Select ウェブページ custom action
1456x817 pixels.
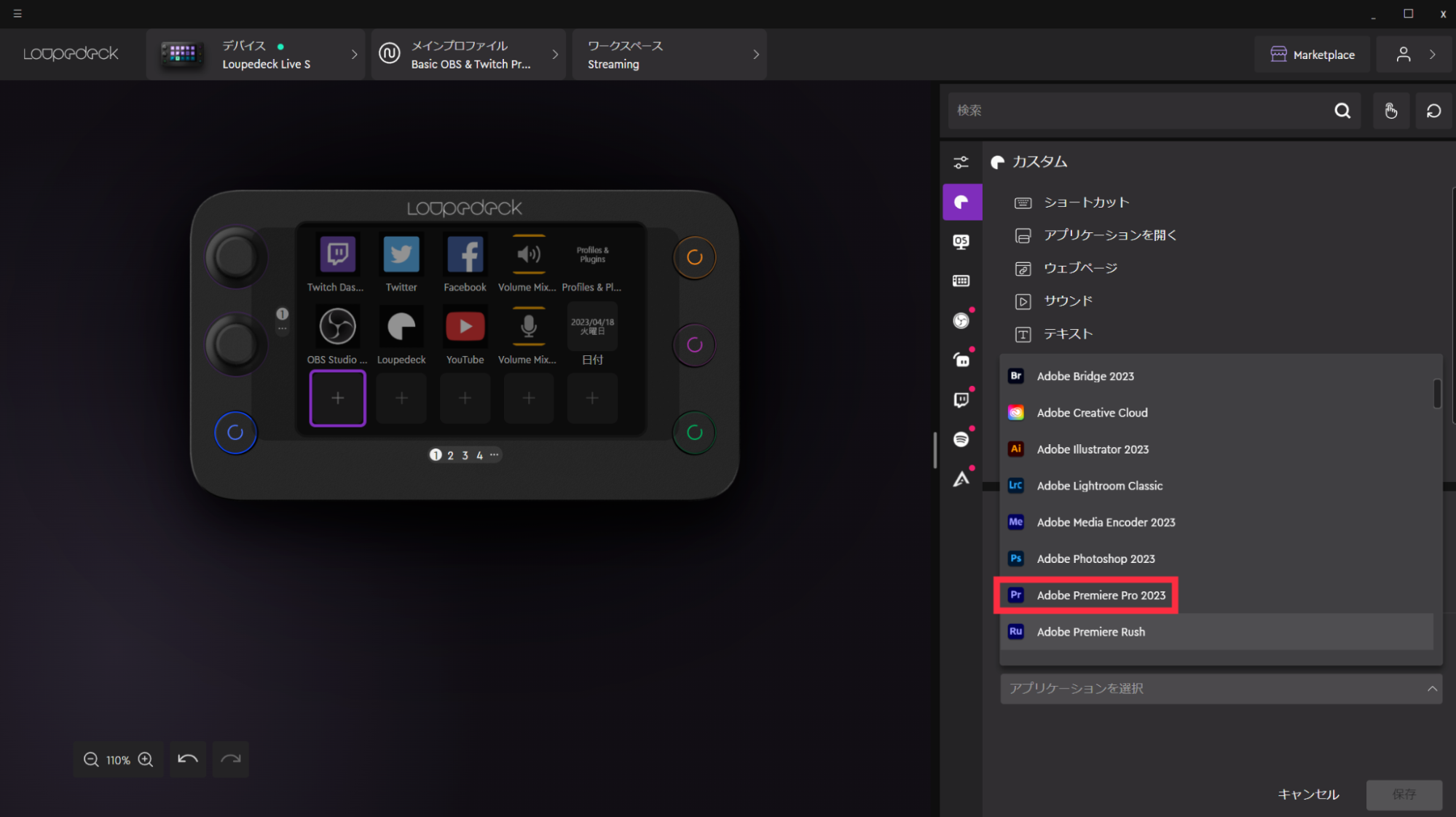click(x=1066, y=268)
